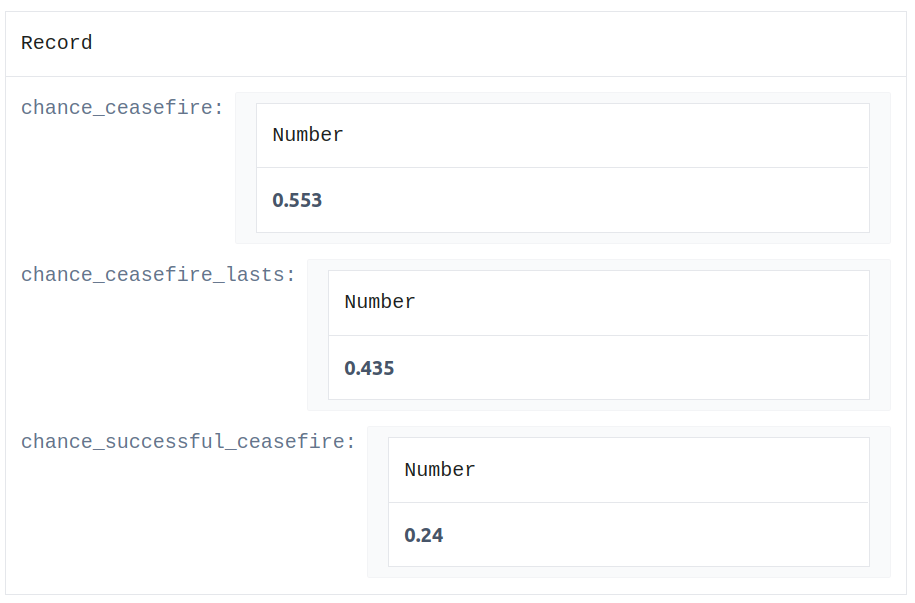Click blank space below chance_successful_ceasefire label
The image size is (915, 603).
[188, 515]
